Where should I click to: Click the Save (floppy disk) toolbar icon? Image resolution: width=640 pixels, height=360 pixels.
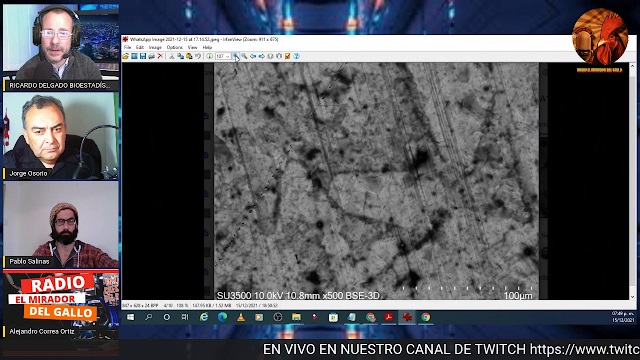[x=143, y=56]
